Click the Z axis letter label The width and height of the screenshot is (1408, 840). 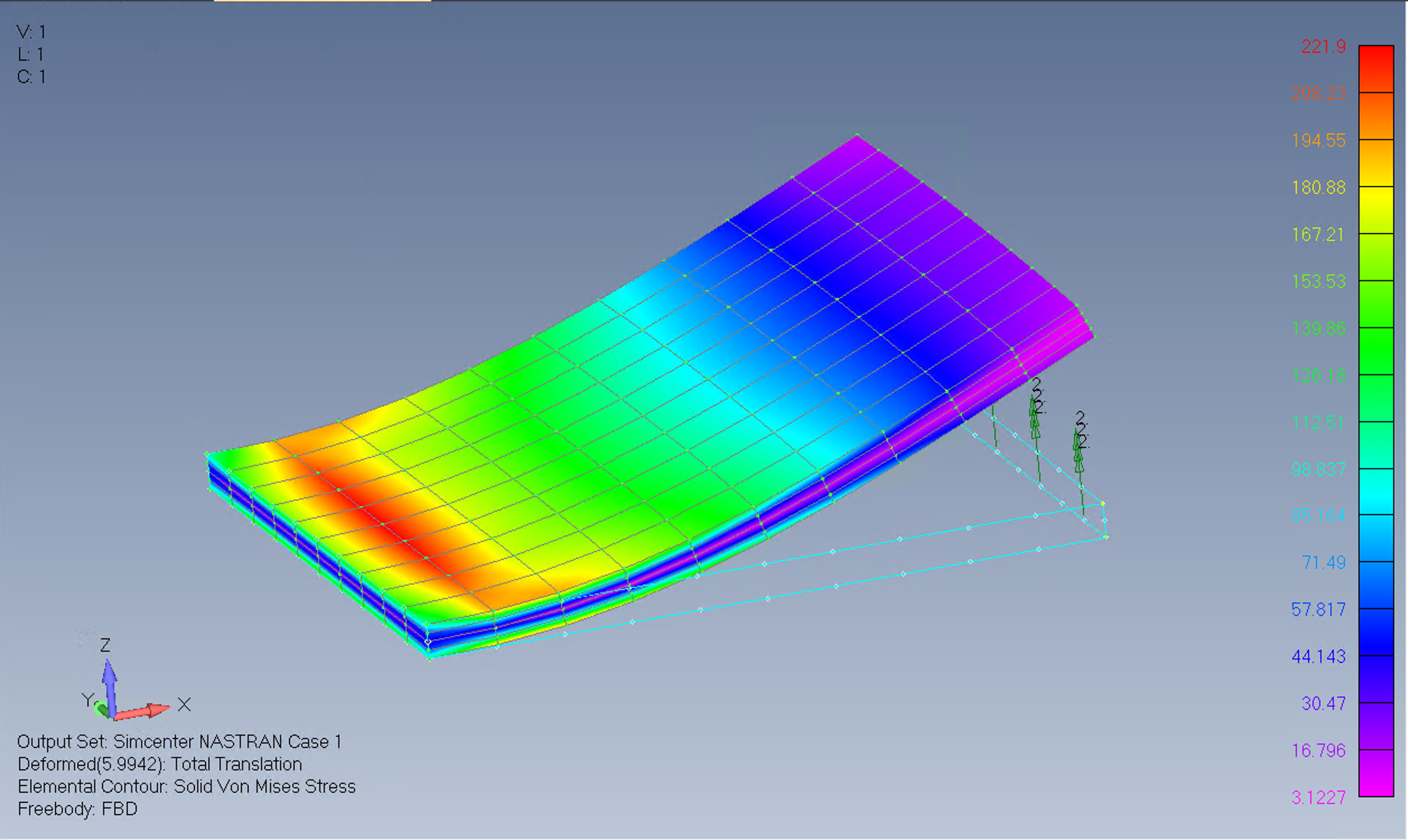point(105,645)
